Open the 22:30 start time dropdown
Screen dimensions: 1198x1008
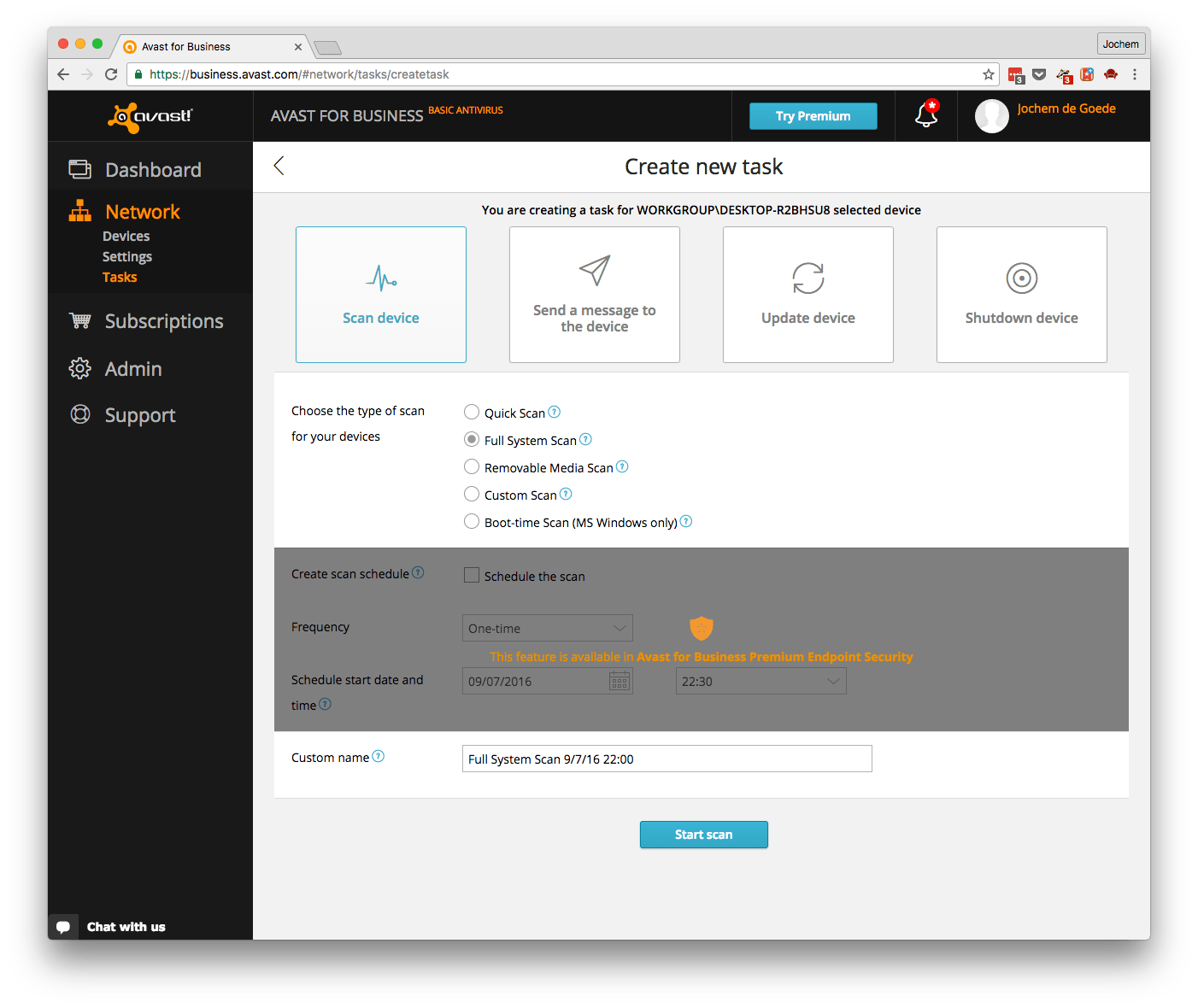click(x=761, y=681)
